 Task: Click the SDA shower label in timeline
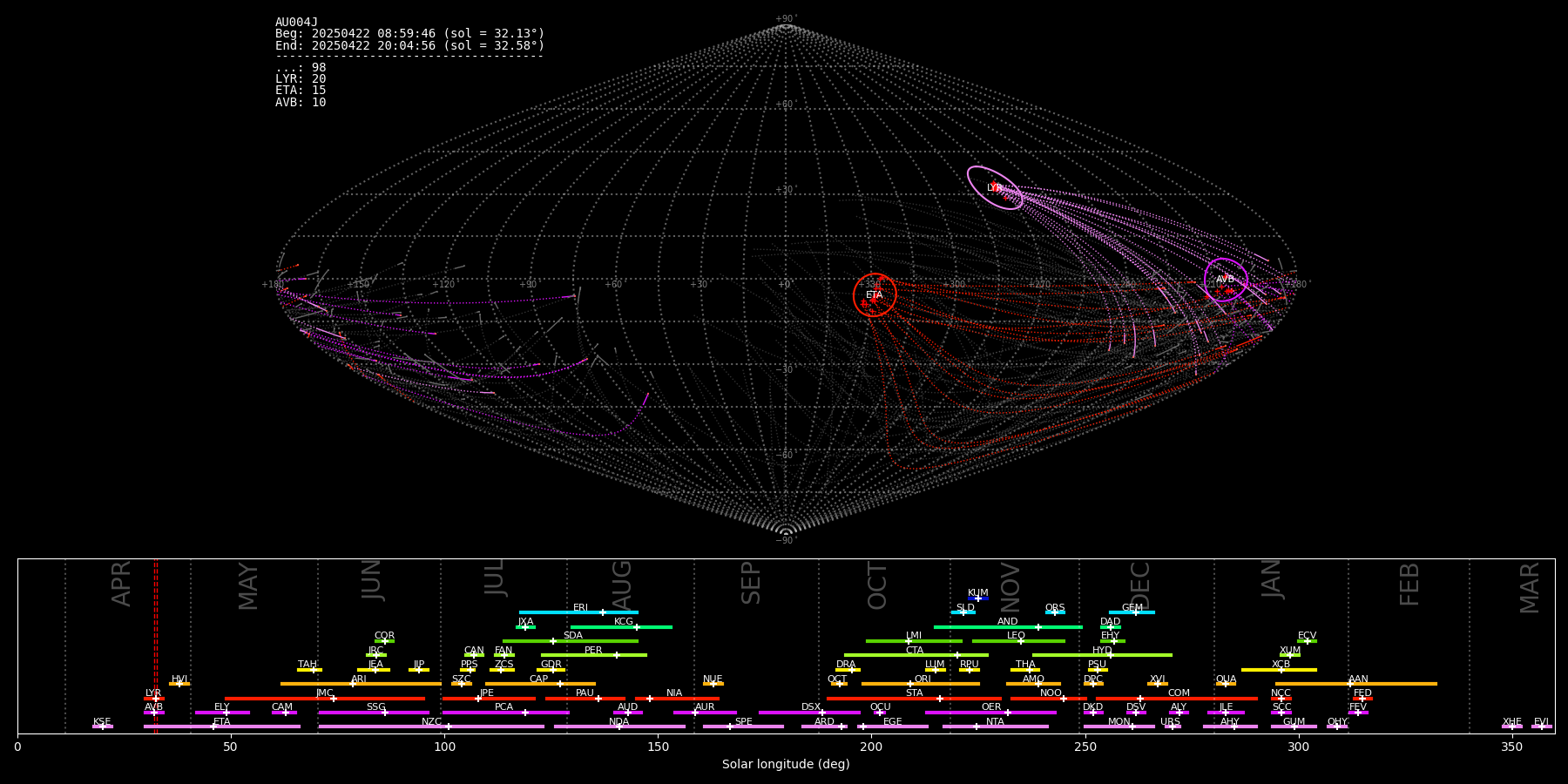(x=573, y=636)
